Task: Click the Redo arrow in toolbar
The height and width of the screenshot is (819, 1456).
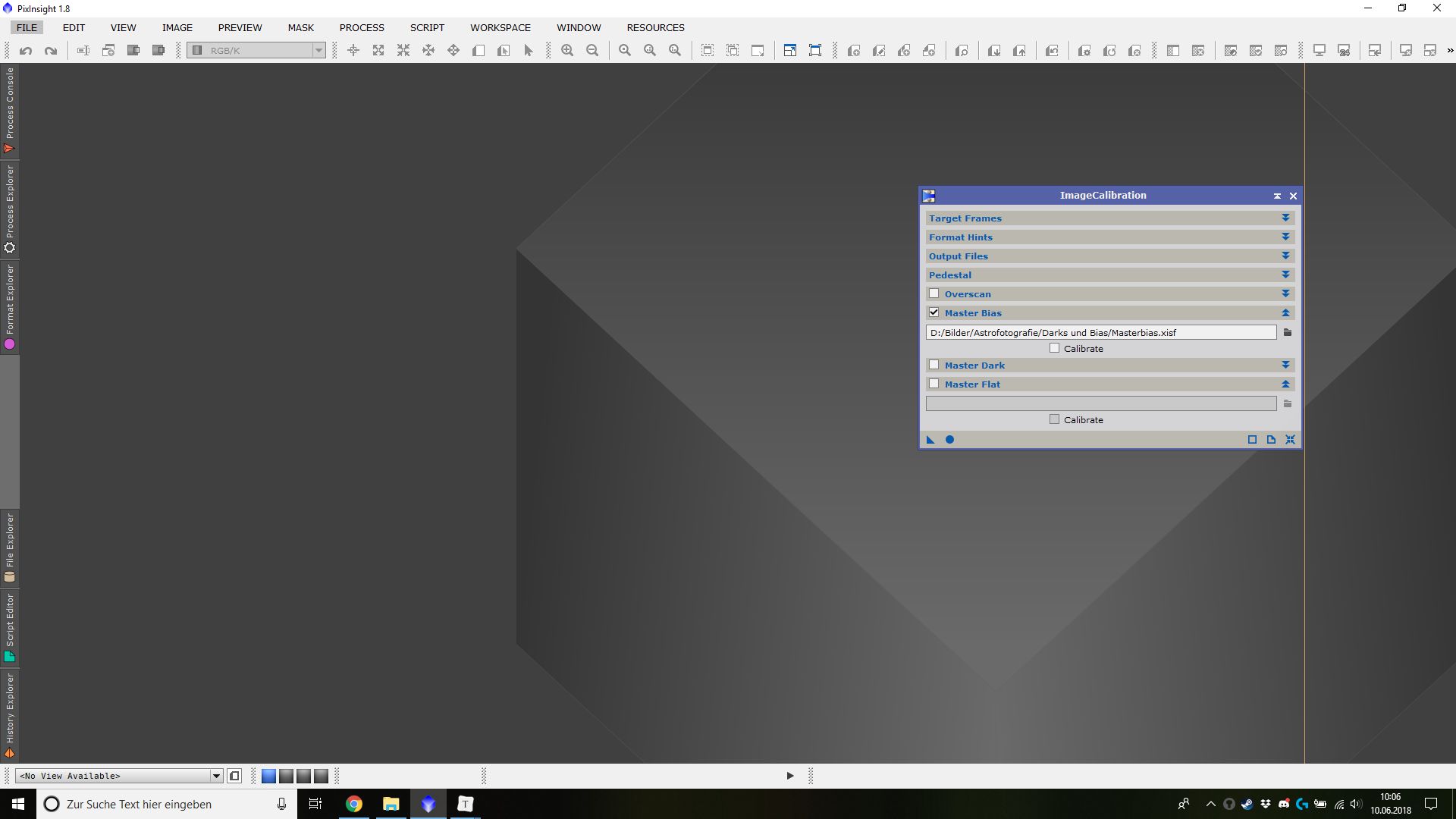Action: pos(51,51)
